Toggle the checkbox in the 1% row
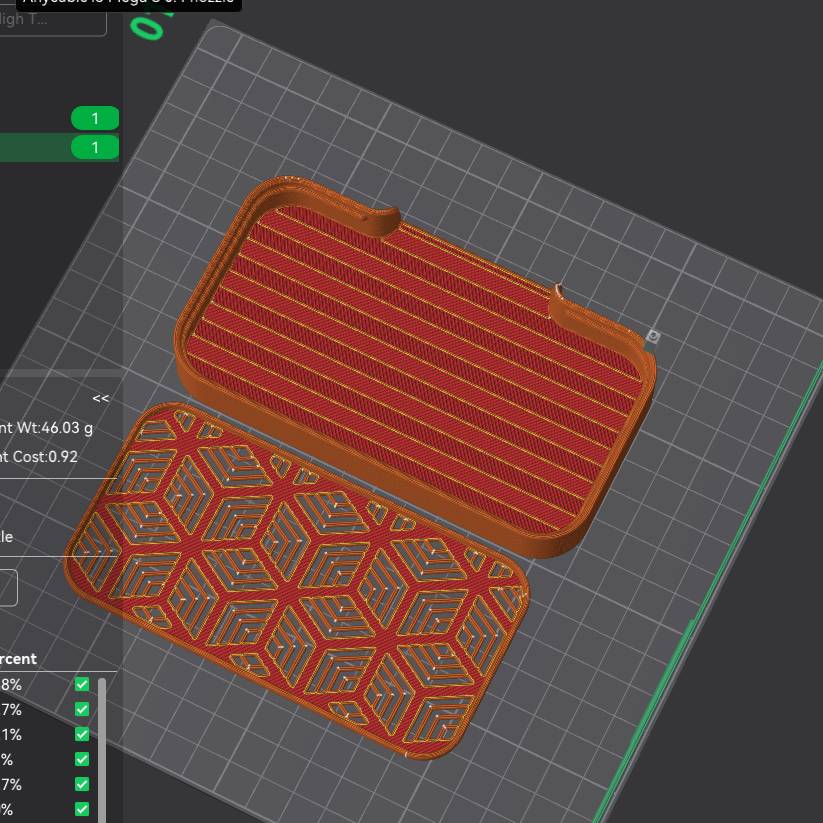823x823 pixels. (82, 734)
